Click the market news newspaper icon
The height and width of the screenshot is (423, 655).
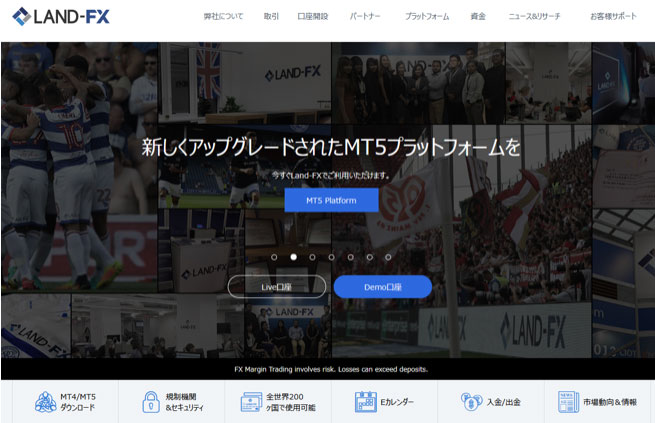click(x=568, y=402)
